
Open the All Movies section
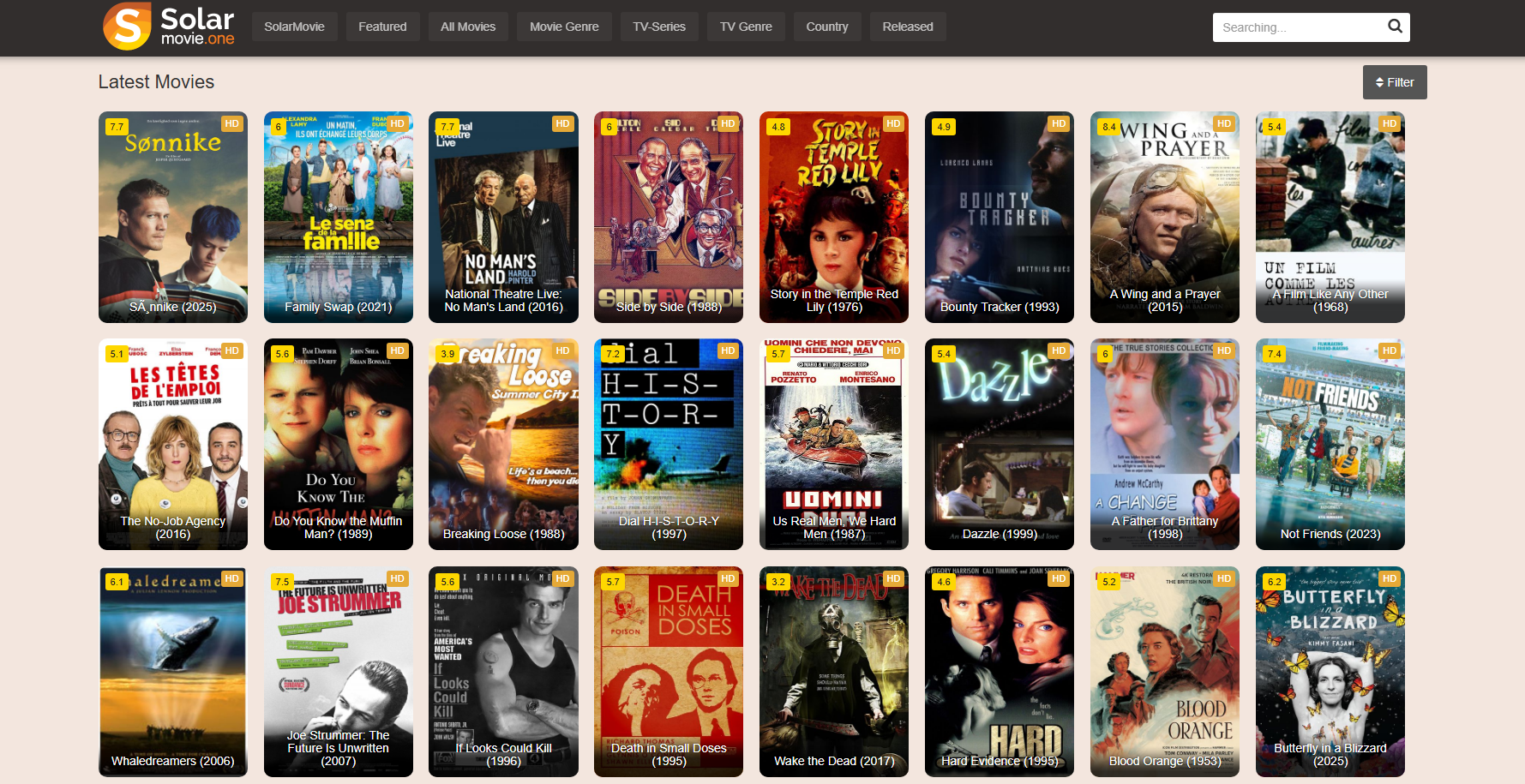(468, 27)
